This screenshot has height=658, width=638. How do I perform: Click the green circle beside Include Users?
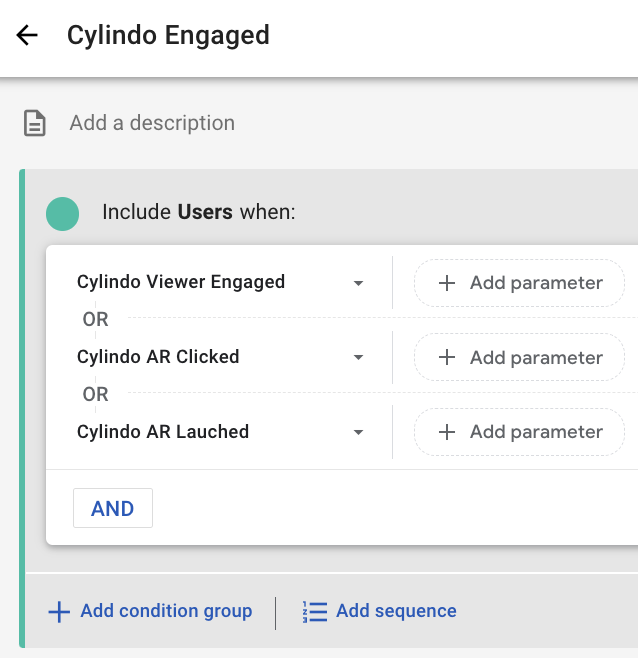63,214
